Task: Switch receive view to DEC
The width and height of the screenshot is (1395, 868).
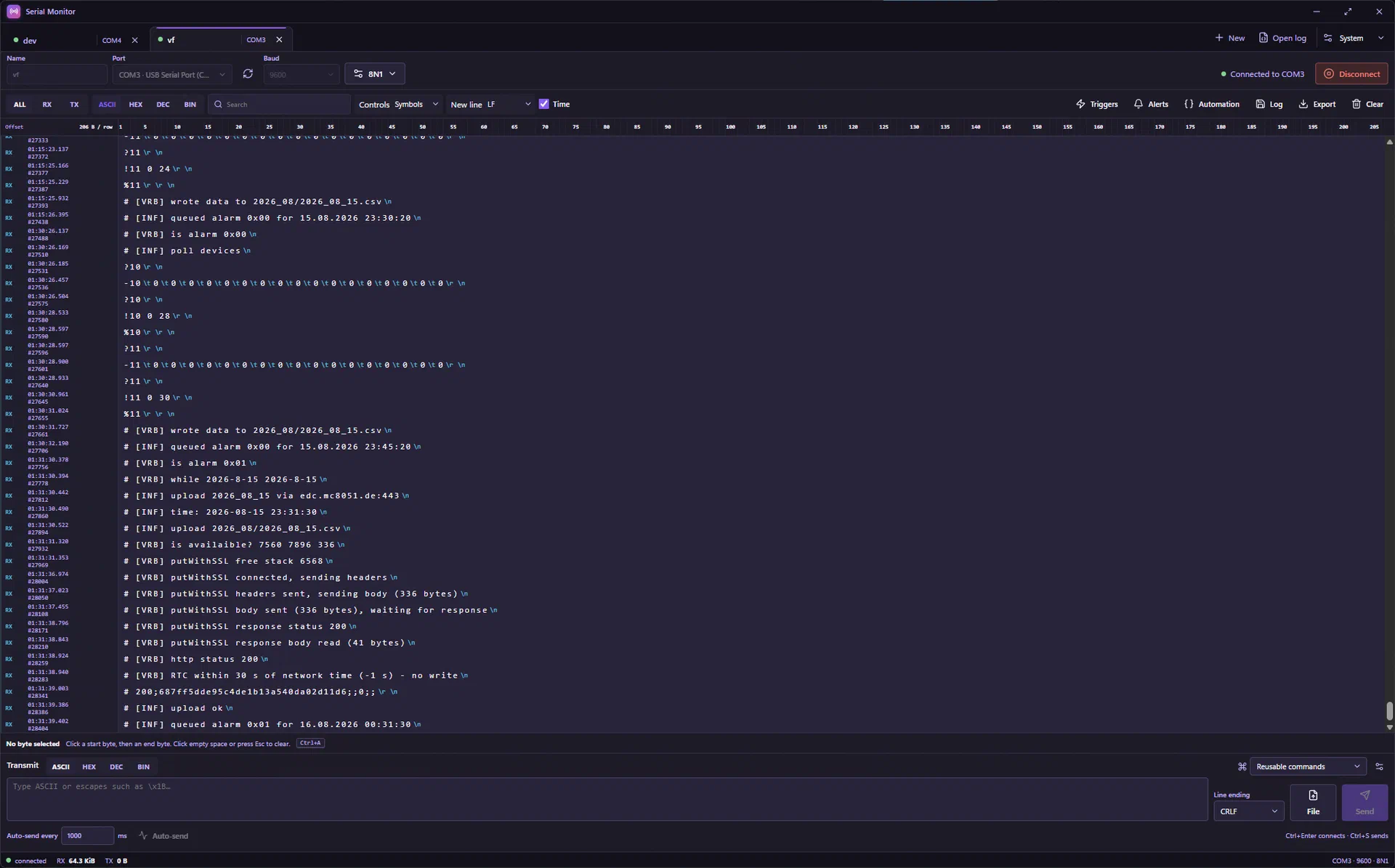Action: point(163,105)
